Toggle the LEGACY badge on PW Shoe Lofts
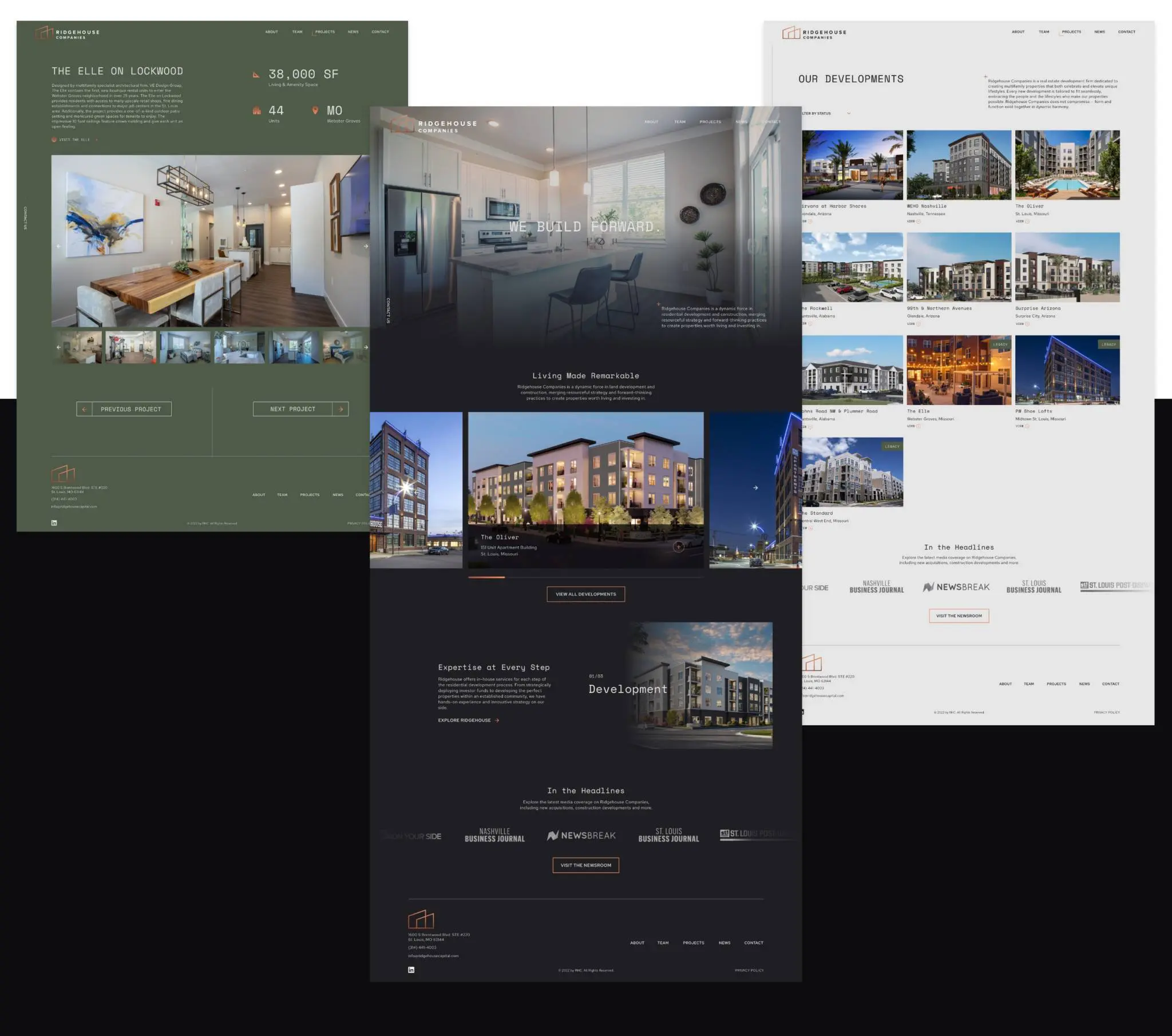This screenshot has width=1172, height=1036. pos(1109,344)
